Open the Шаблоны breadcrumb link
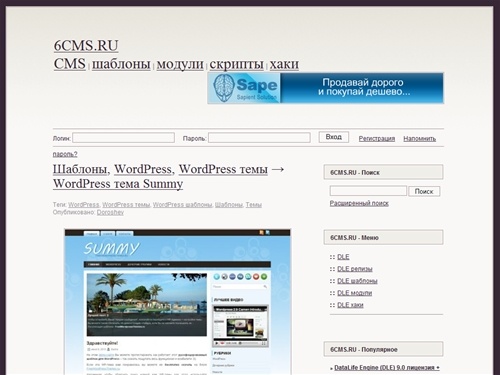Image resolution: width=500 pixels, height=375 pixels. [x=80, y=169]
